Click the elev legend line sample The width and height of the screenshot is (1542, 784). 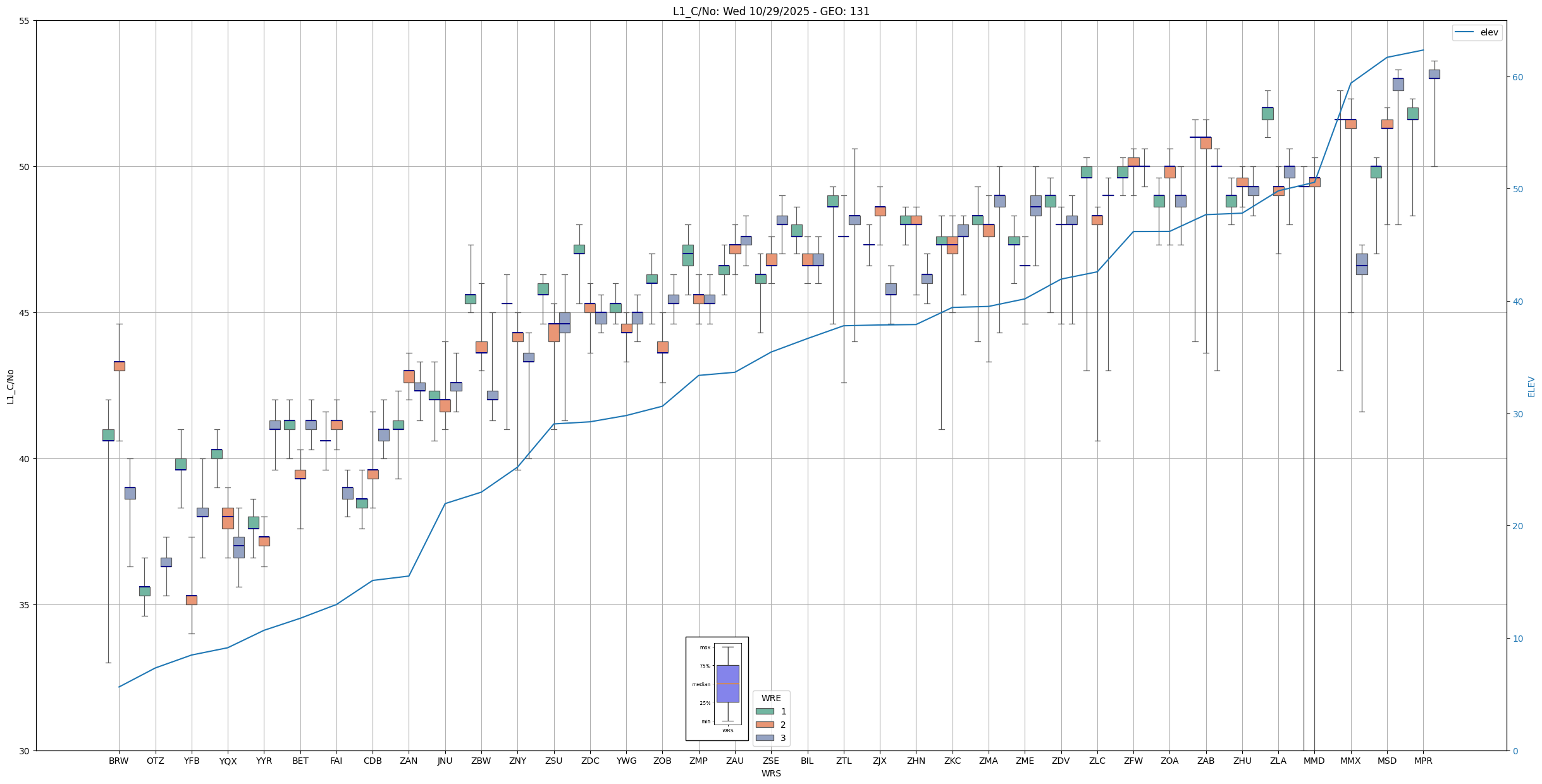(x=1464, y=32)
